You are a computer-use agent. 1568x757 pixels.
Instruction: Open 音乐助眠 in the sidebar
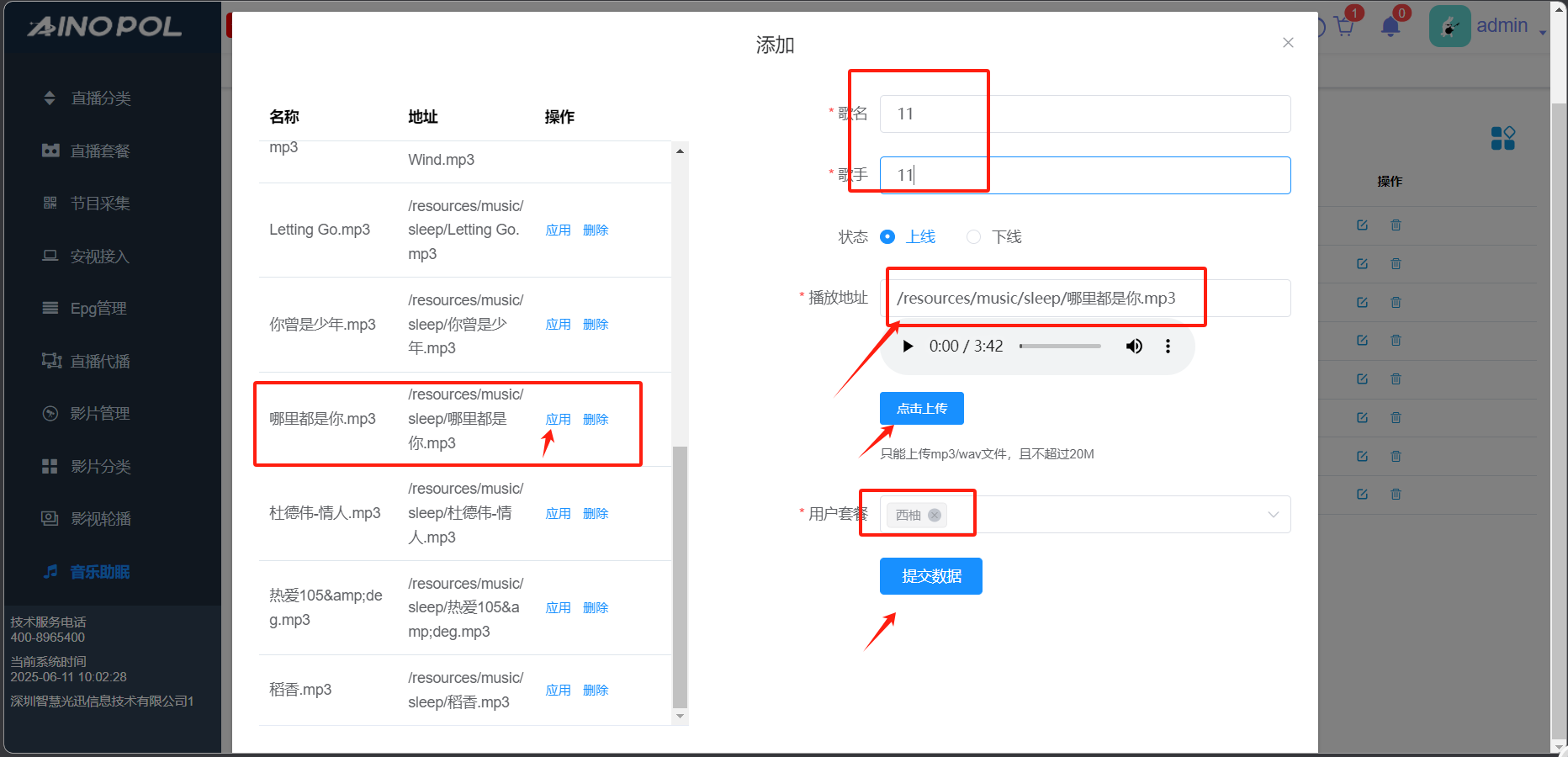pos(99,572)
